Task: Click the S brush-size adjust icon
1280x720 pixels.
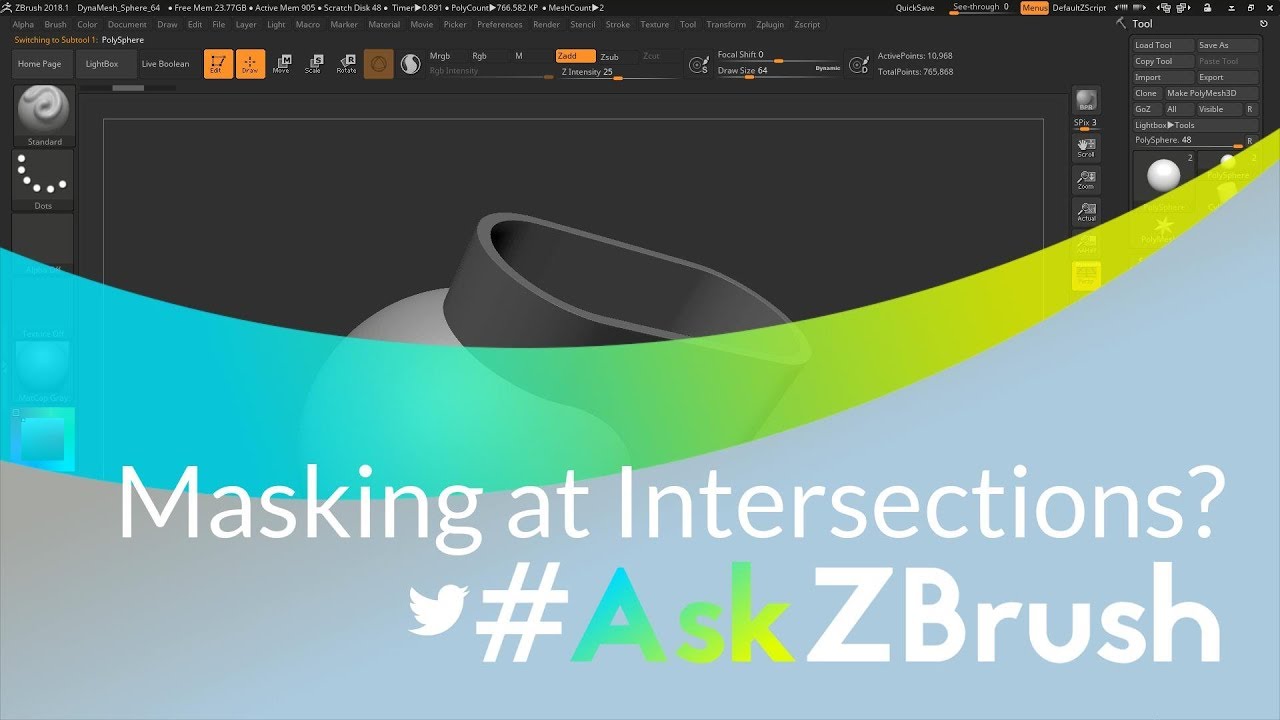Action: click(x=699, y=65)
